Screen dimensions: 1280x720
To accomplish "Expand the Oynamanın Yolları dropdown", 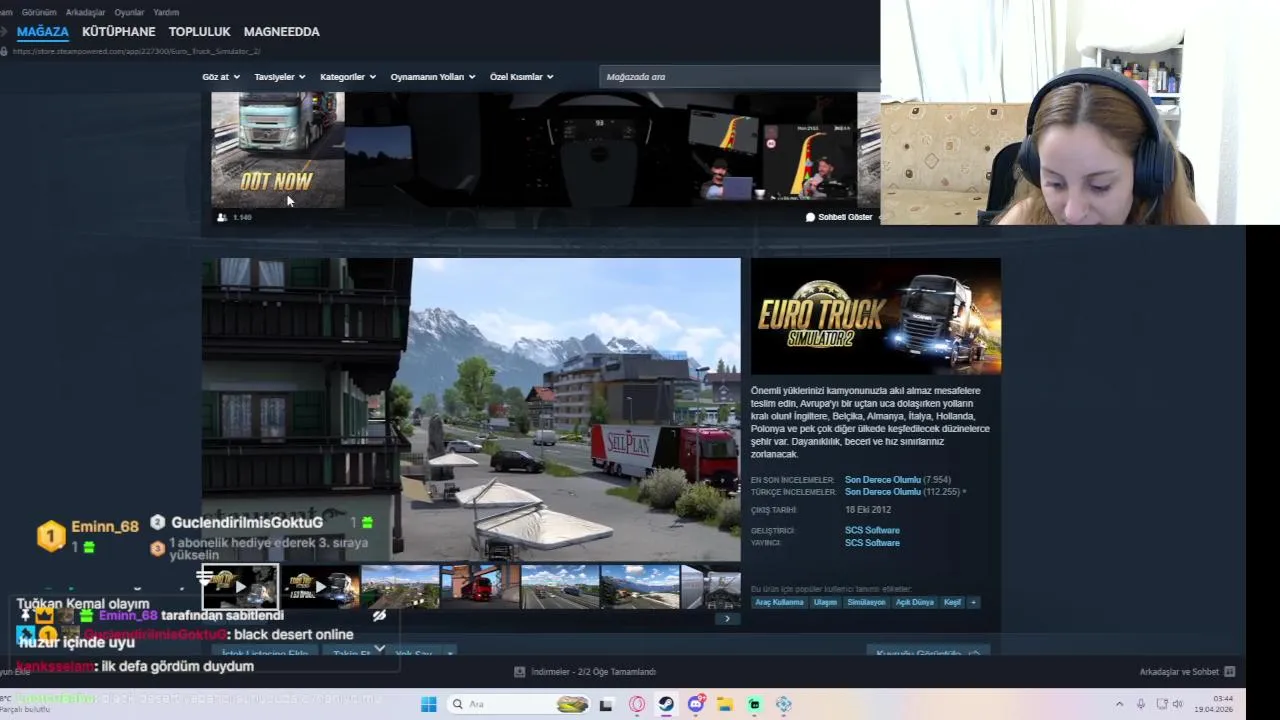I will coord(433,77).
